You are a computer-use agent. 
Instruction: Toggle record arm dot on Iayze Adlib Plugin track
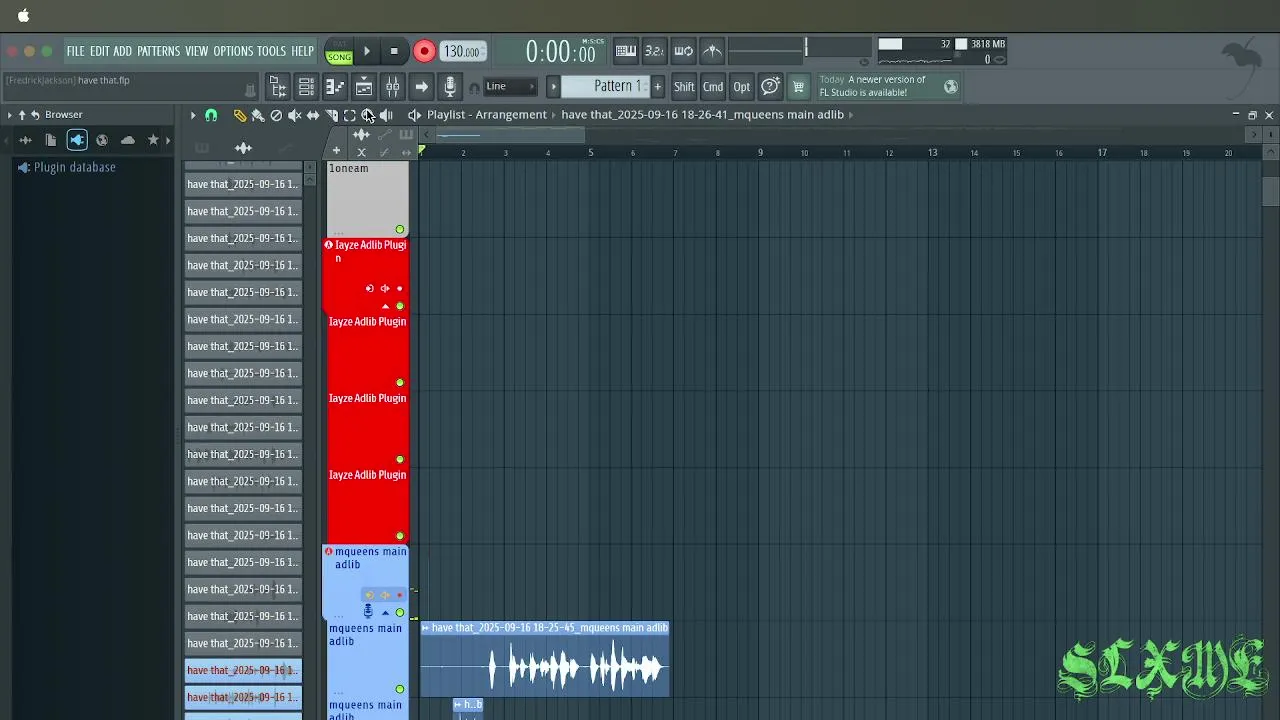pyautogui.click(x=400, y=289)
